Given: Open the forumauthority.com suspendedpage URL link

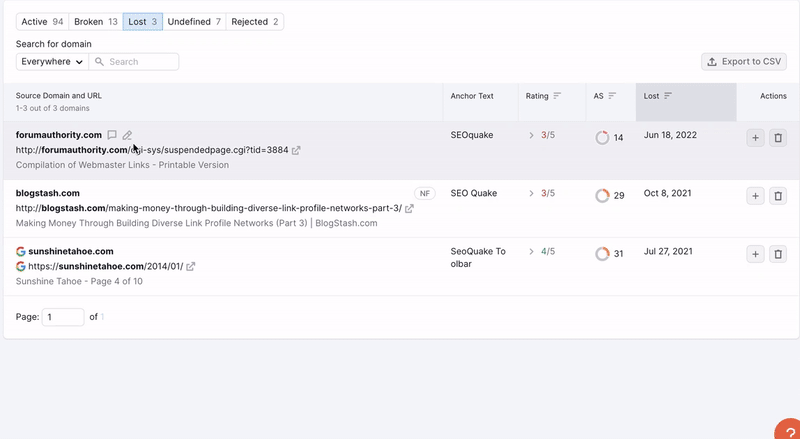Looking at the screenshot, I should (152, 150).
